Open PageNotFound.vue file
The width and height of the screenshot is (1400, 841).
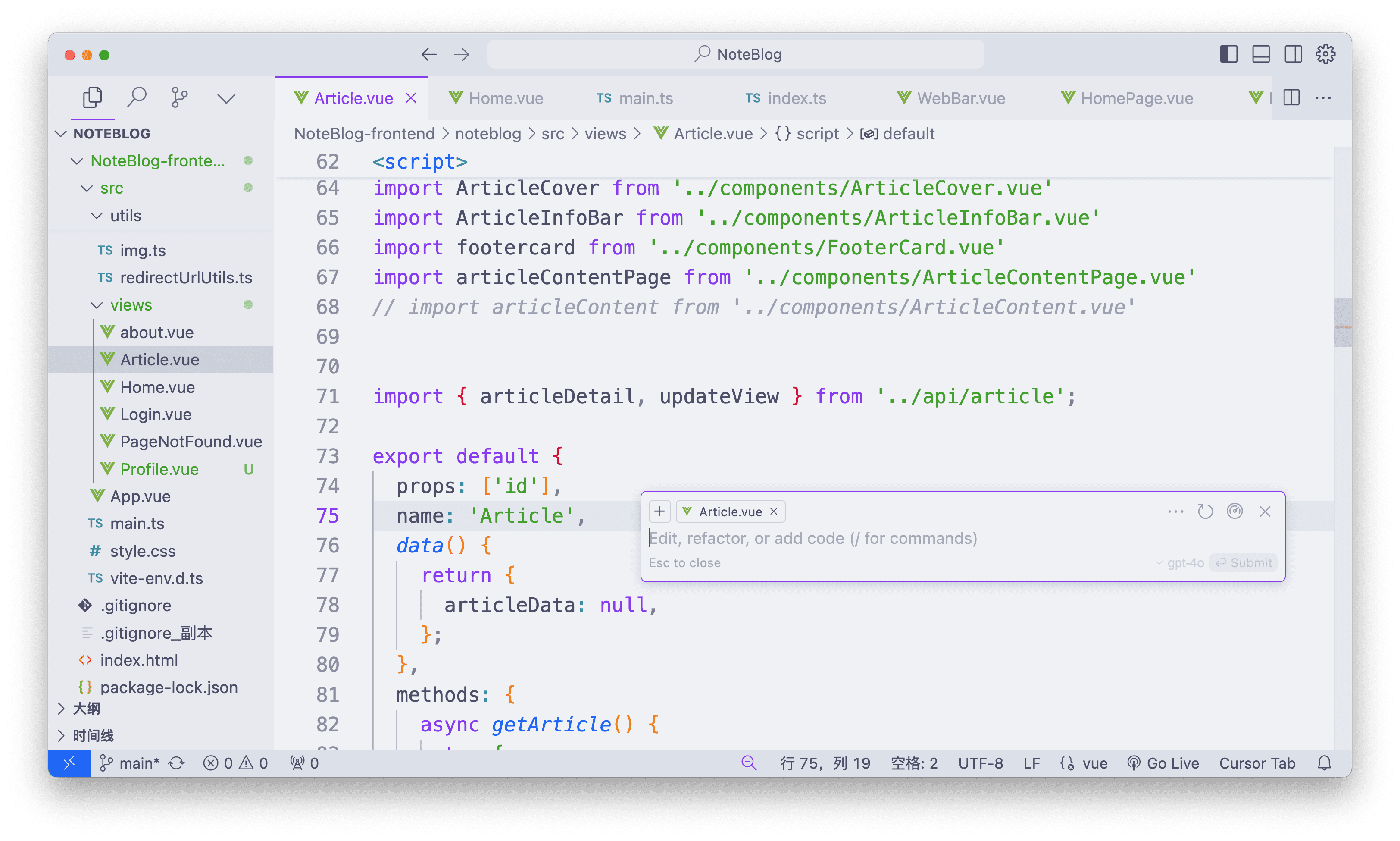point(161,442)
